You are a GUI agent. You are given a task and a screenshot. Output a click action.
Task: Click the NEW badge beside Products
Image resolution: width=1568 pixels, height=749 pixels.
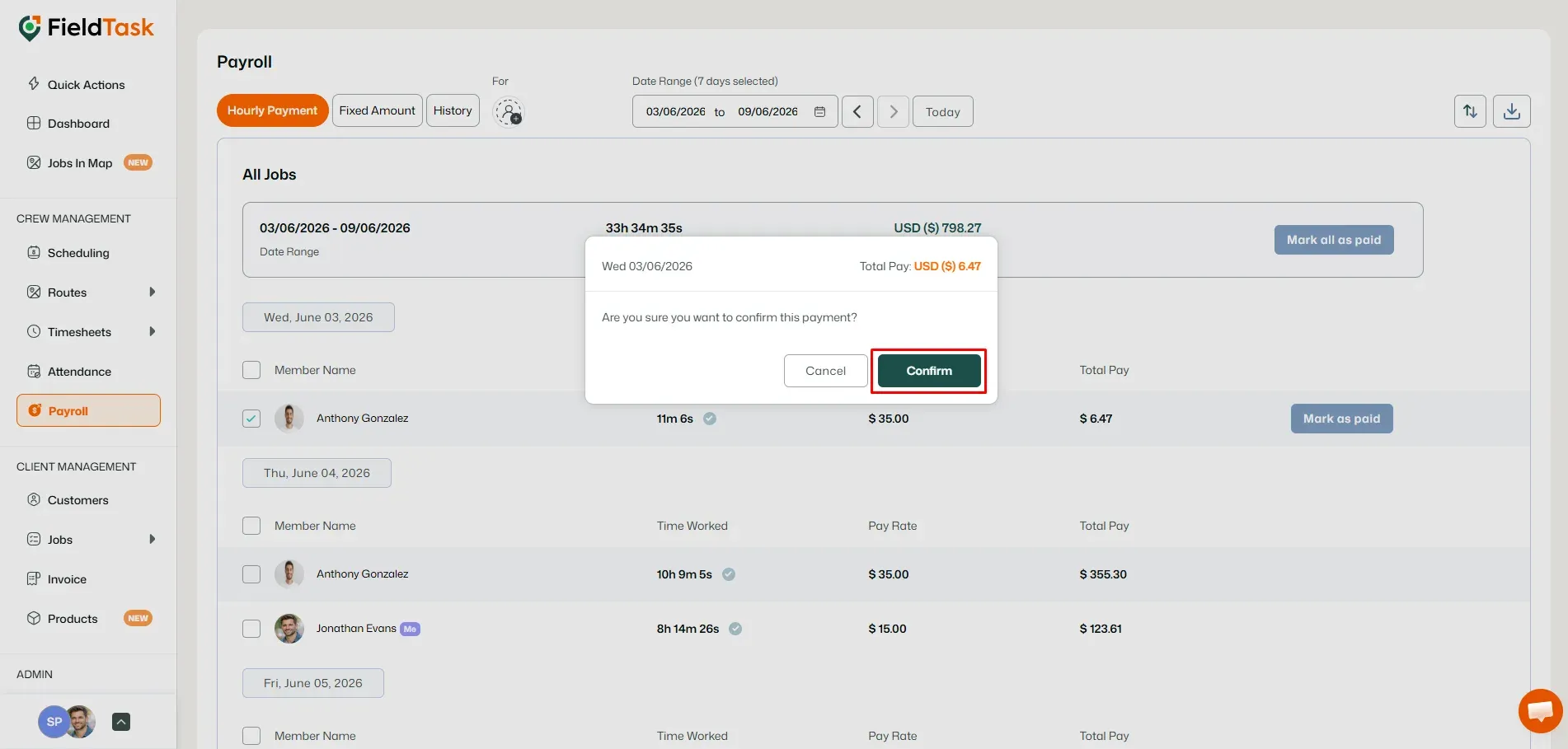[138, 618]
